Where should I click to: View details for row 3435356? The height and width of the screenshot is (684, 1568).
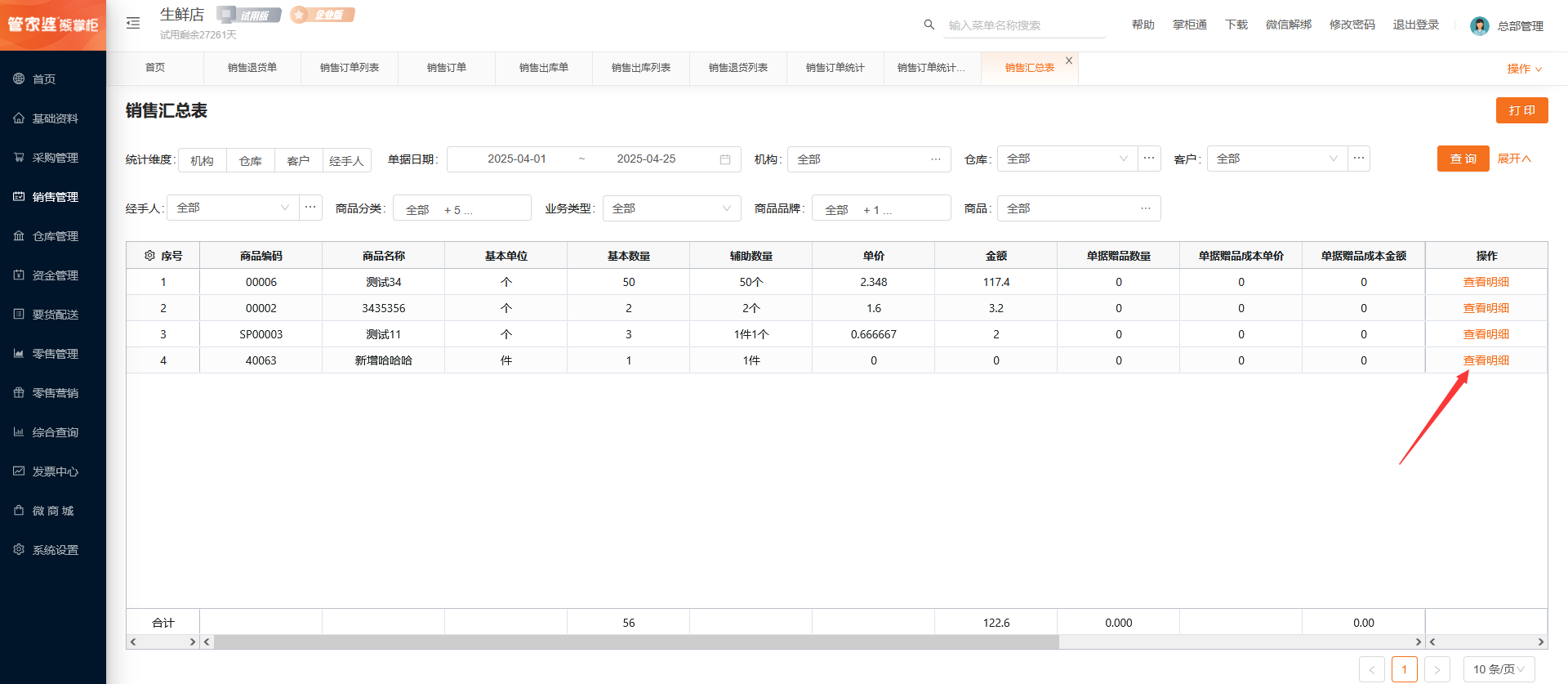click(1486, 308)
